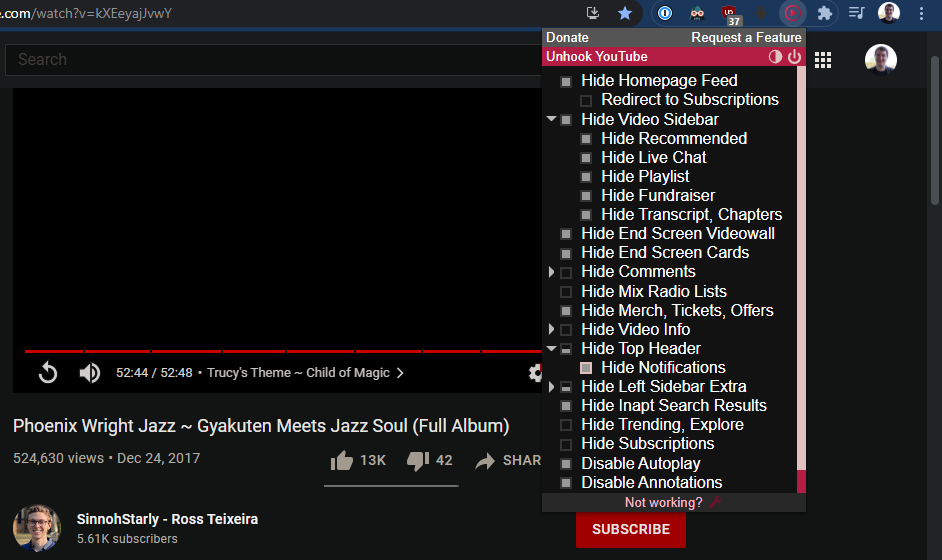This screenshot has height=560, width=942.
Task: Enable Redirect to Subscriptions checkbox
Action: (586, 100)
